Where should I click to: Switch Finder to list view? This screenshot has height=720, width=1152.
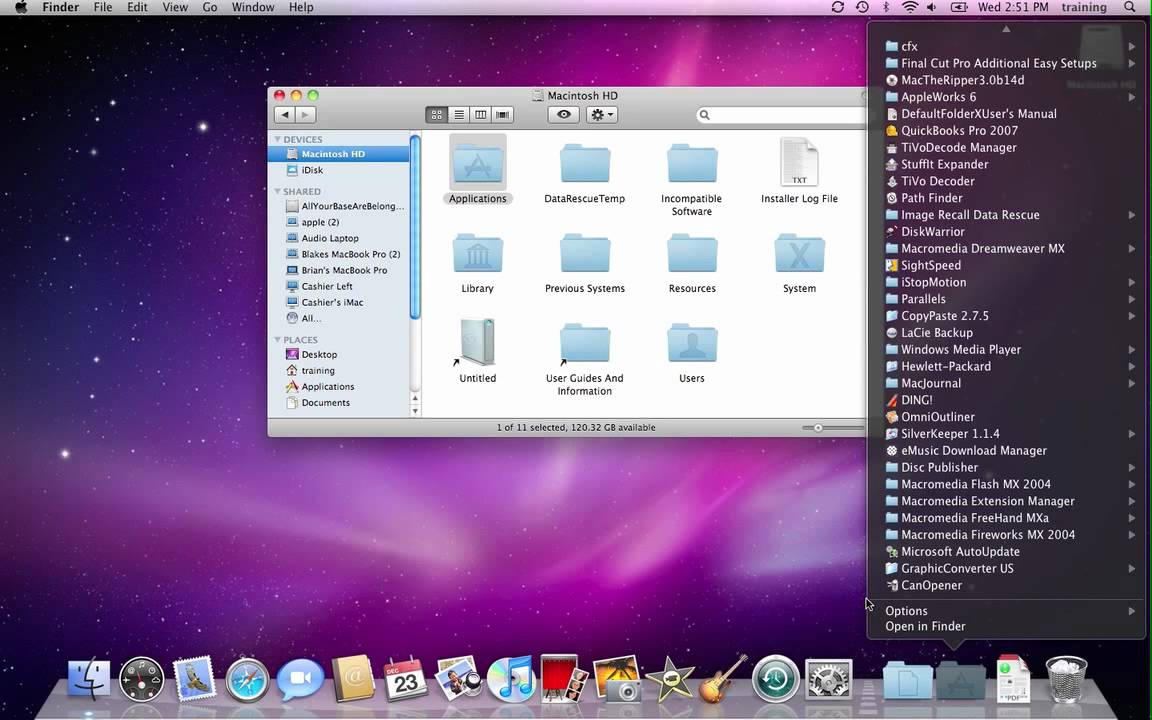pyautogui.click(x=458, y=115)
